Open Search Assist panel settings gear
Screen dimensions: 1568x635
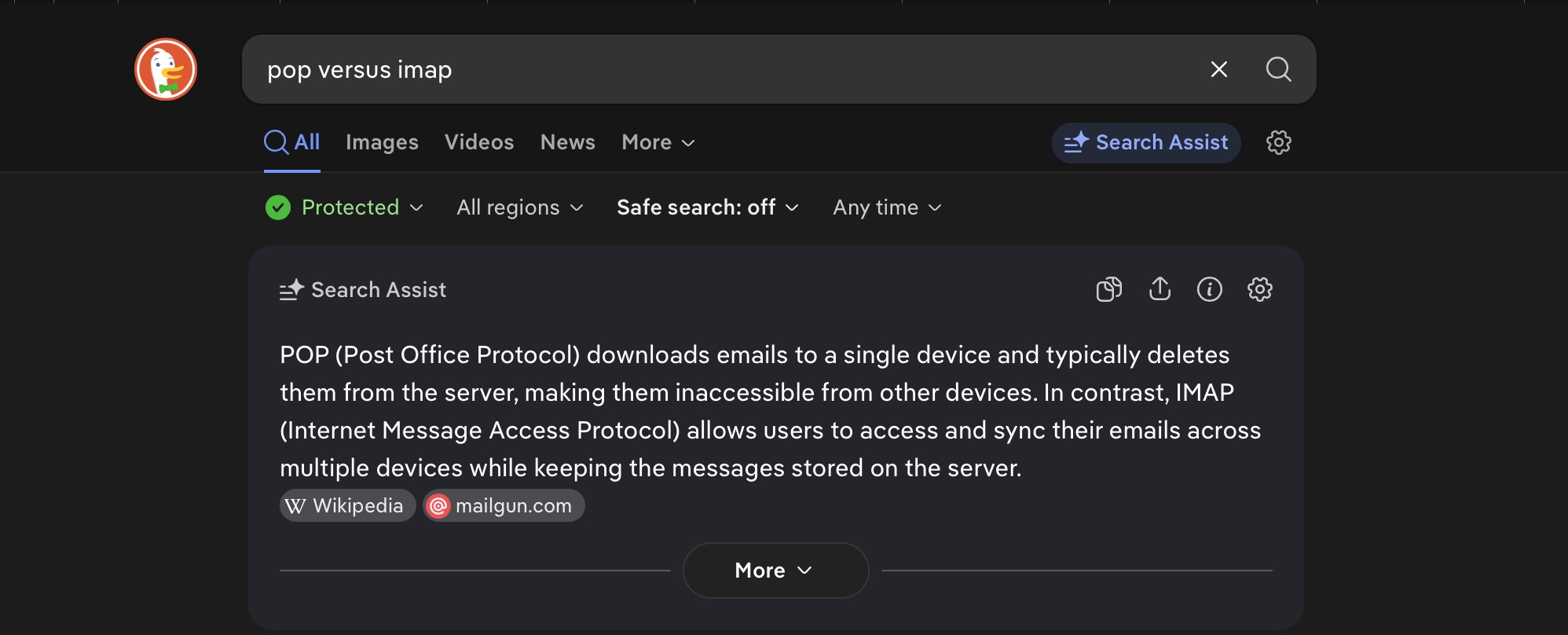click(1259, 289)
